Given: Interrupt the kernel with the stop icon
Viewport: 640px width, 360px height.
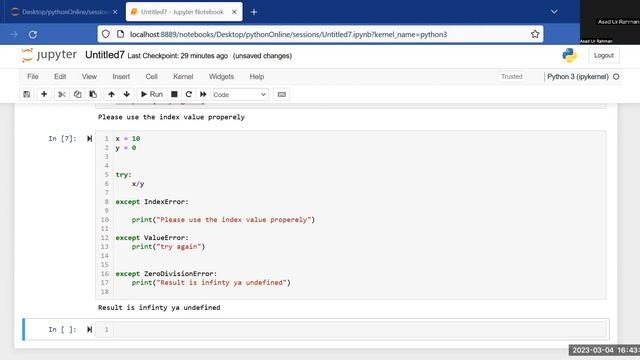Looking at the screenshot, I should coord(174,94).
